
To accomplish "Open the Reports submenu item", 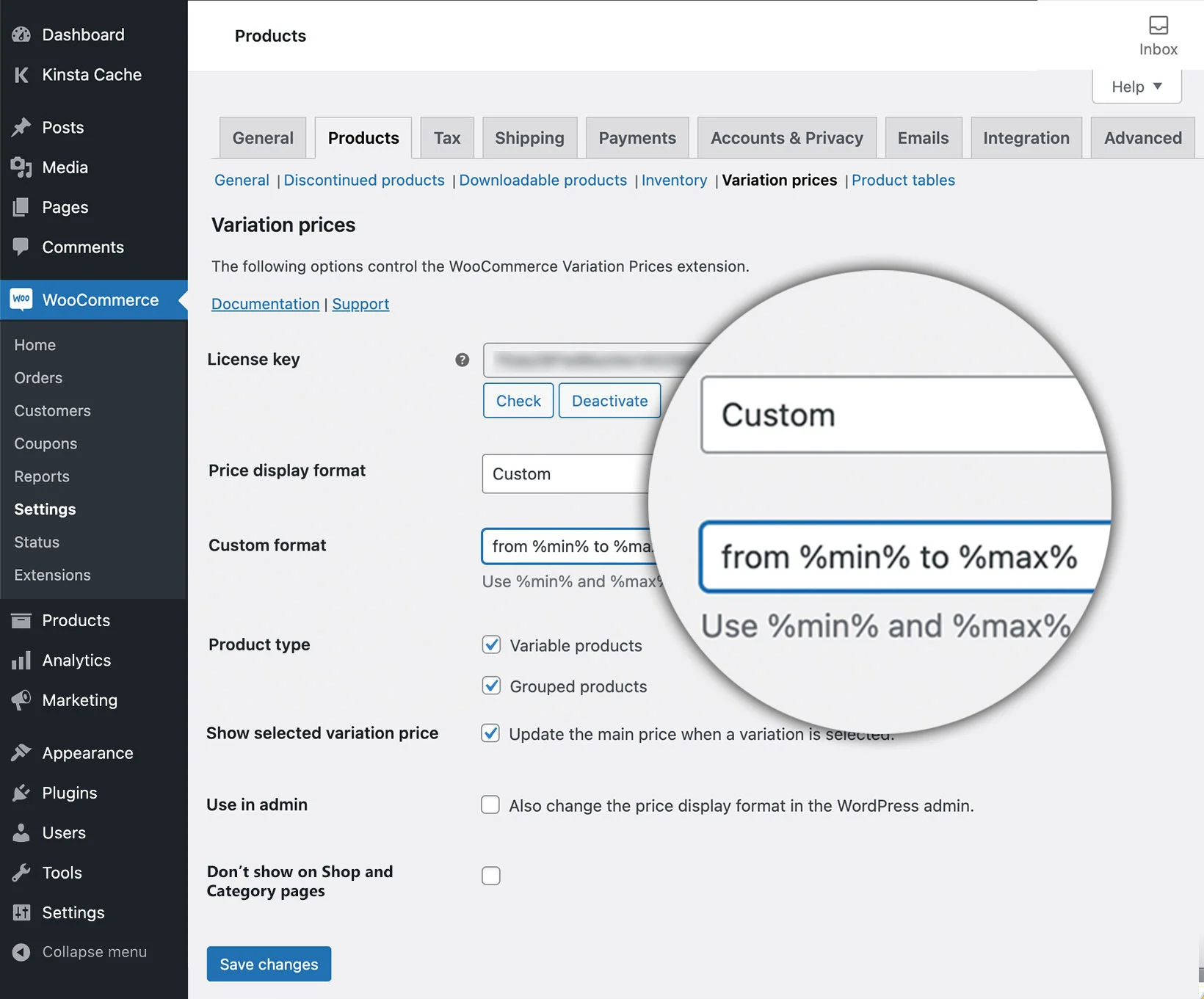I will pos(42,477).
